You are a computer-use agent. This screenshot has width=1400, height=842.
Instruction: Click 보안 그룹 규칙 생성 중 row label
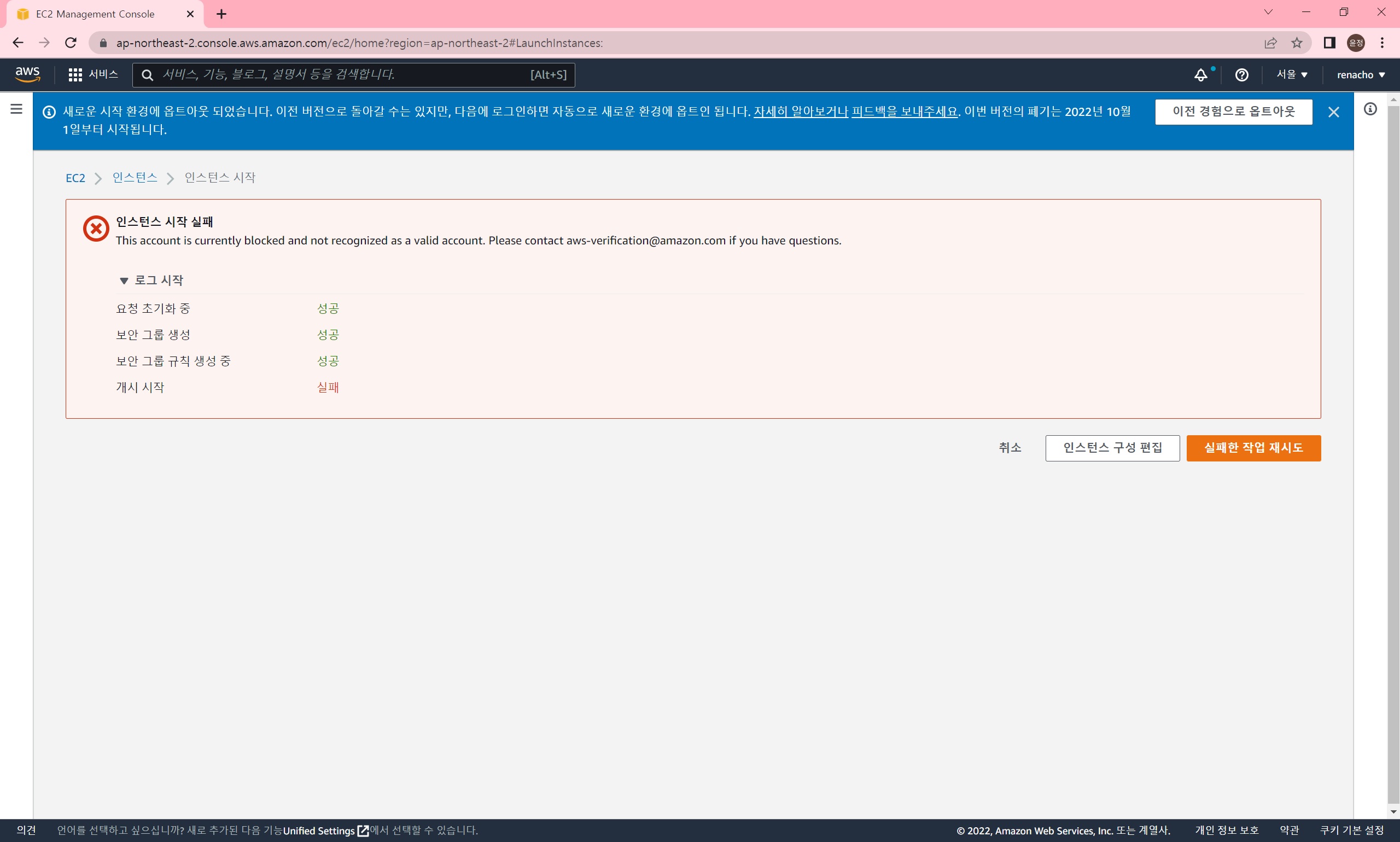(173, 361)
